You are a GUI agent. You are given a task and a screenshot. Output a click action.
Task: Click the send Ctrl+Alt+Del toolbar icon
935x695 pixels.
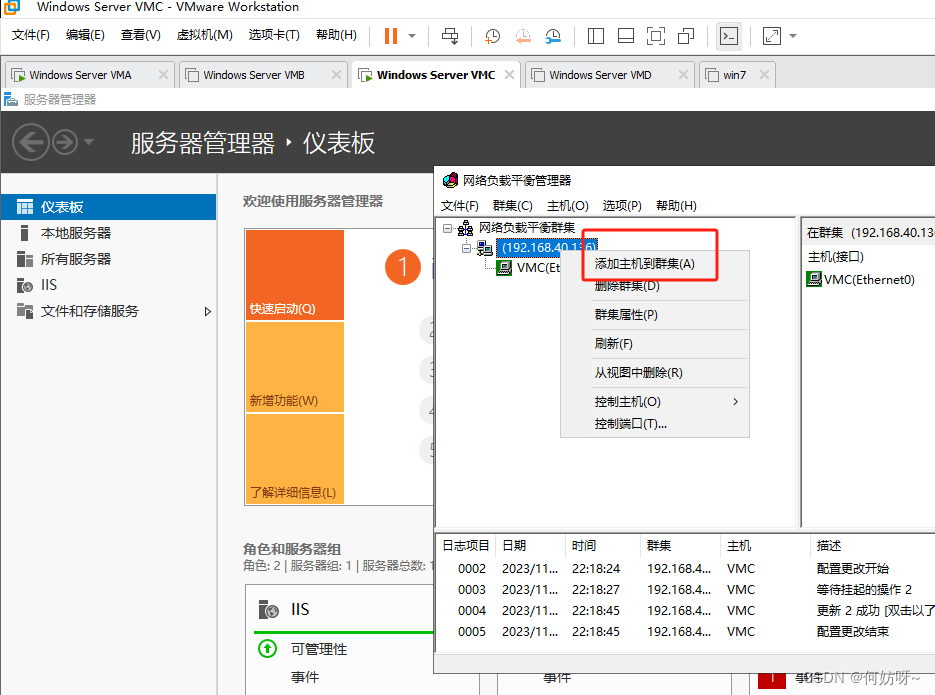pyautogui.click(x=450, y=36)
